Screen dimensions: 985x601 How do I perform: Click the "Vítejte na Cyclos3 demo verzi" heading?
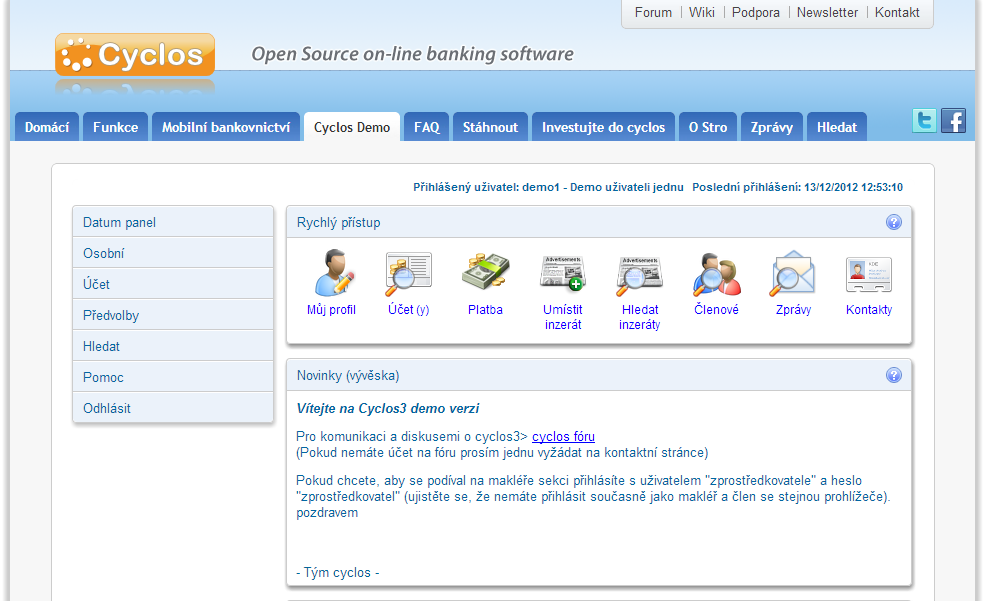point(388,409)
